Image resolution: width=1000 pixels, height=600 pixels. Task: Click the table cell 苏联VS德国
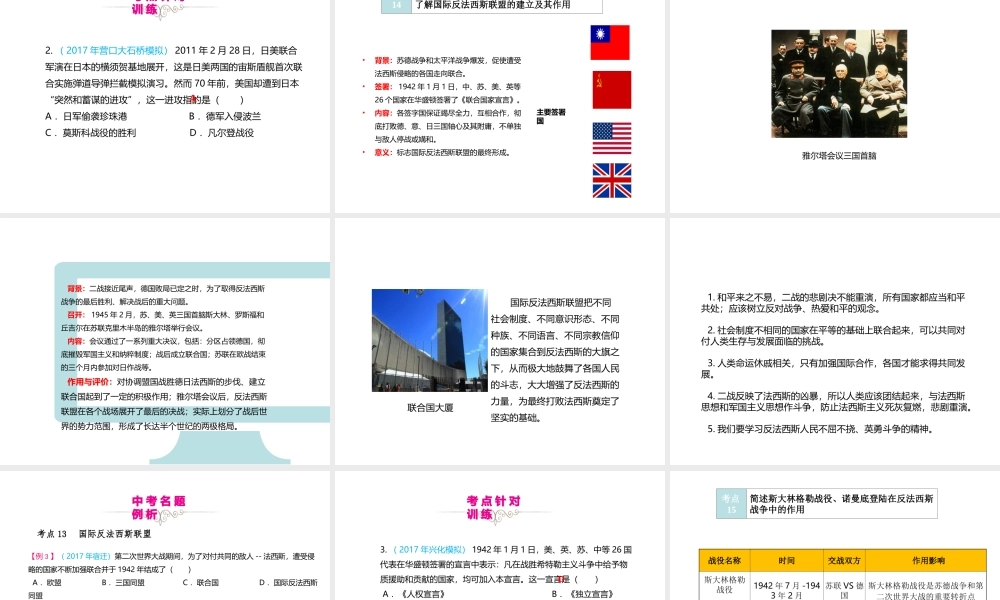[x=844, y=590]
